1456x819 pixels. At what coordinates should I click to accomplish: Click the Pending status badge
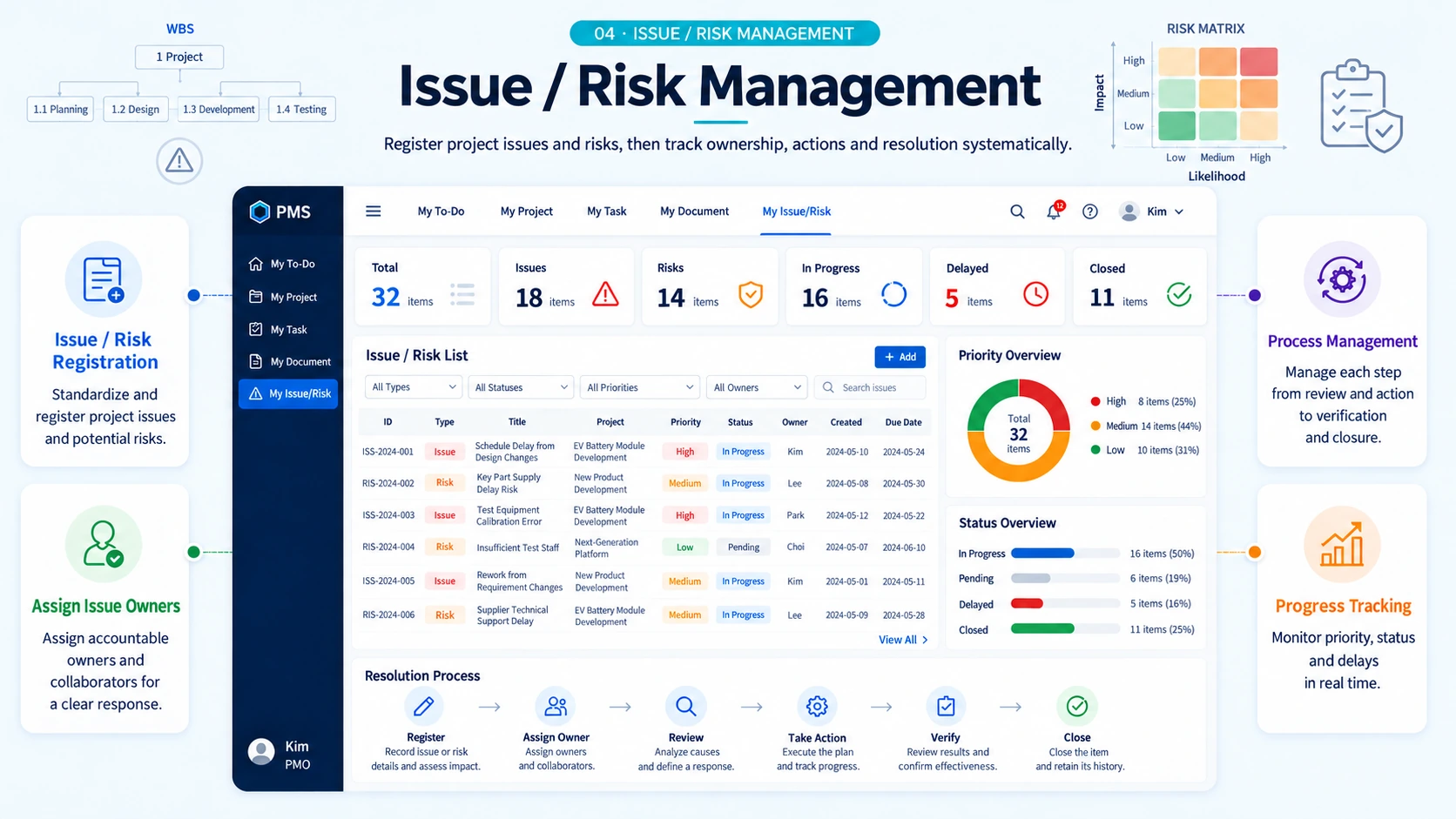[x=744, y=547]
